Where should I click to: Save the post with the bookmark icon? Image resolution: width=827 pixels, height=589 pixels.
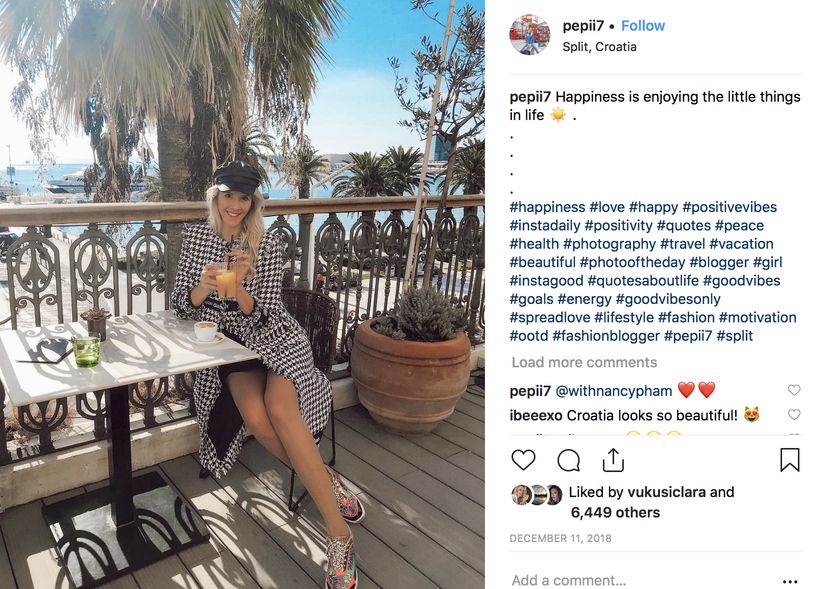(790, 459)
